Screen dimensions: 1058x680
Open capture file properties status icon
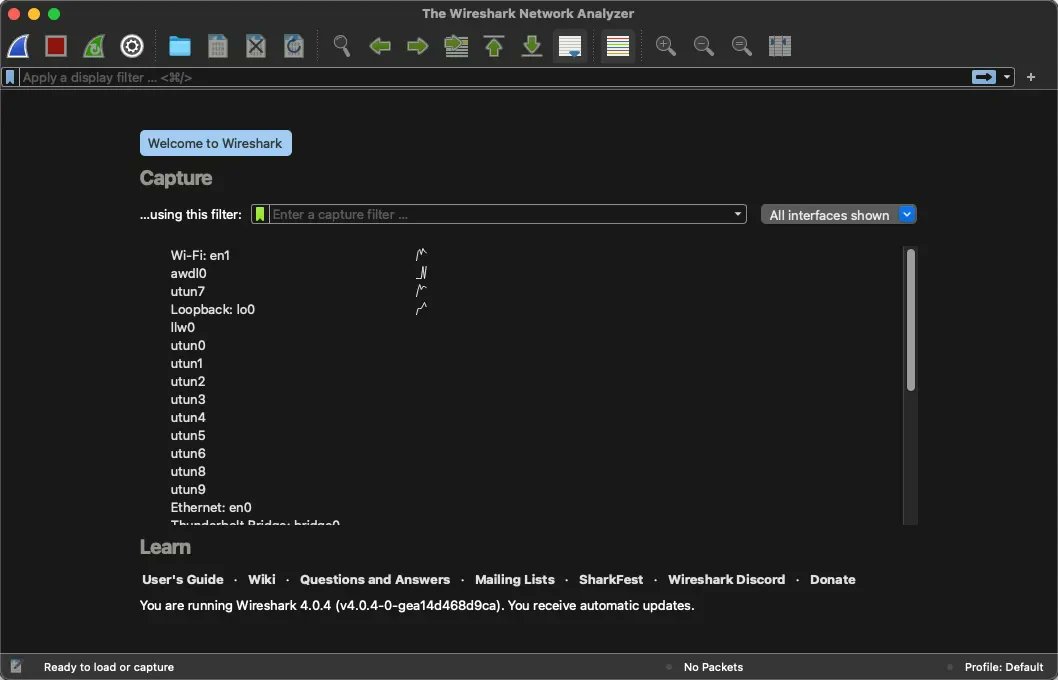(16, 667)
